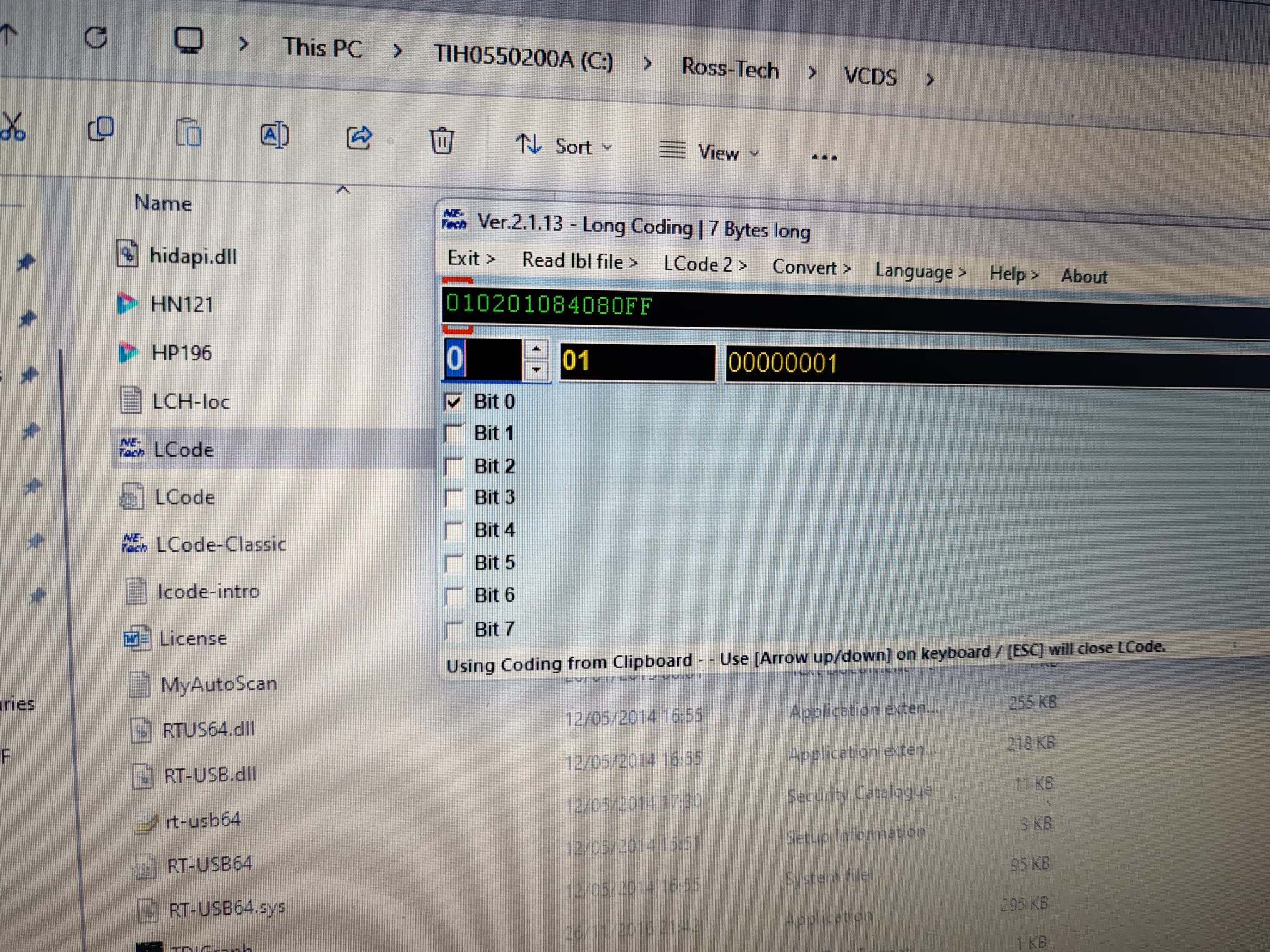Navigate to Ross-Tech breadcrumb
Viewport: 1270px width, 952px height.
[x=730, y=68]
